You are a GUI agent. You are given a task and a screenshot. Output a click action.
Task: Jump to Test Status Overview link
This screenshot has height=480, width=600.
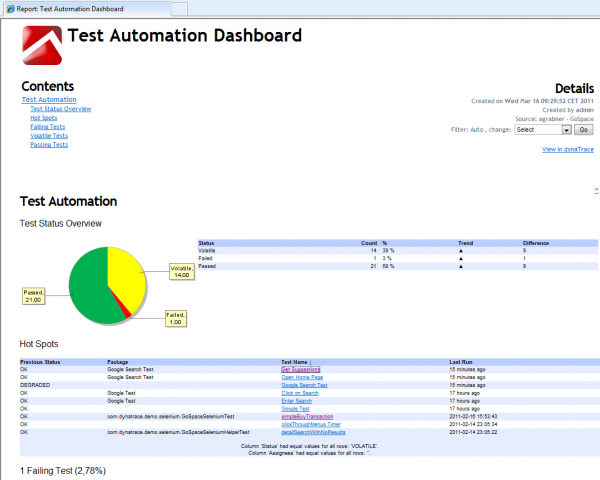click(x=61, y=109)
